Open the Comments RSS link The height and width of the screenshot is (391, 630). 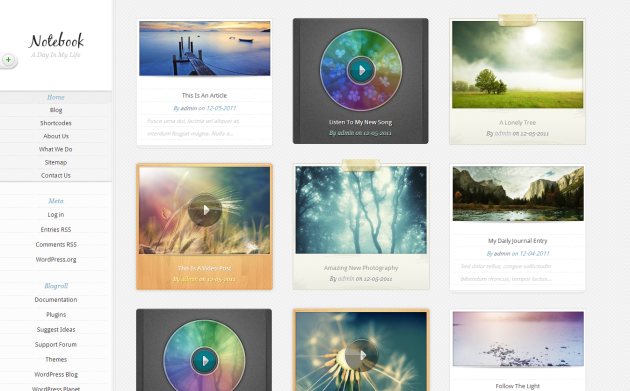56,244
